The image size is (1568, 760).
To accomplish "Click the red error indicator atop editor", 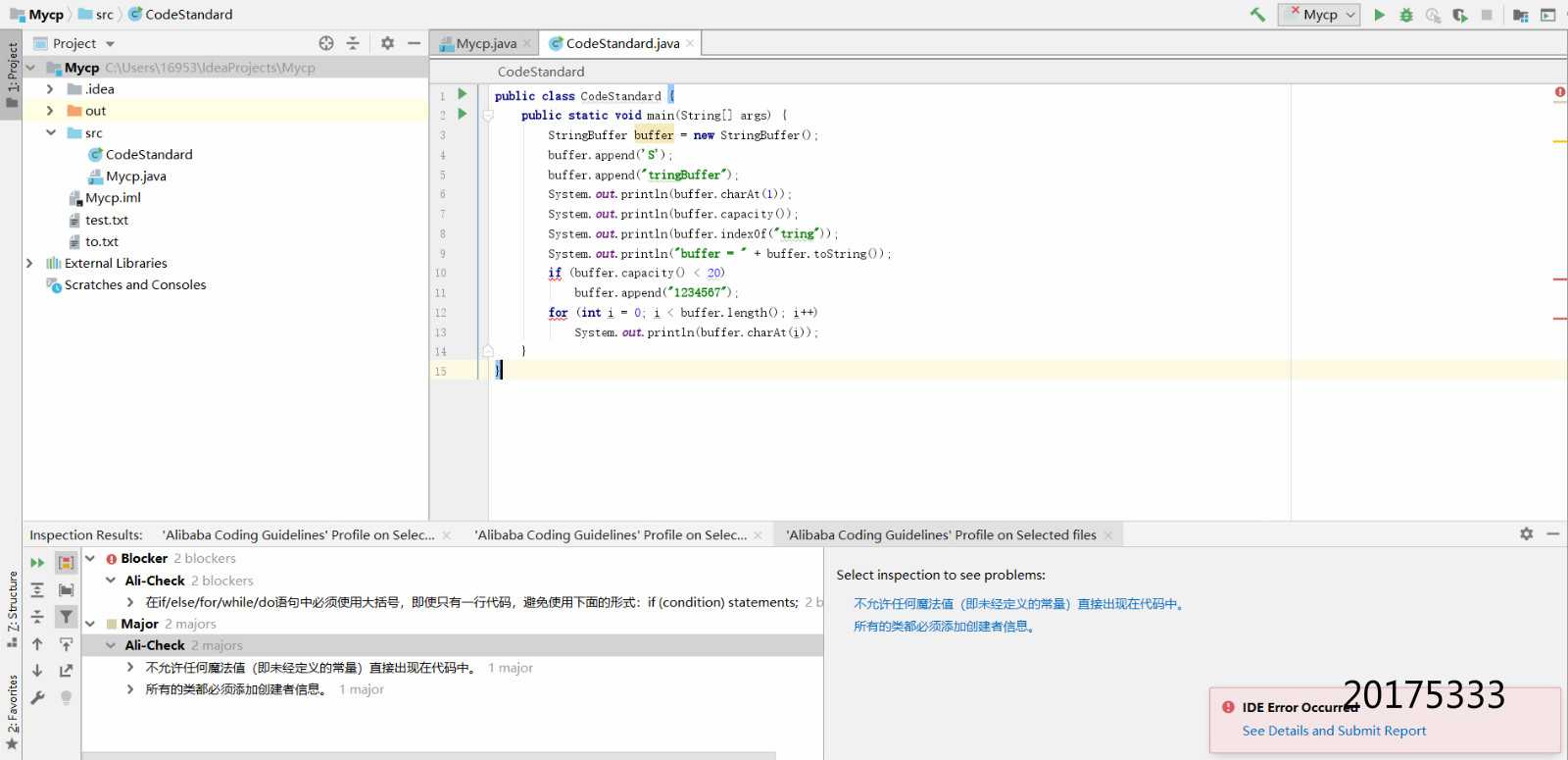I will click(x=1559, y=92).
